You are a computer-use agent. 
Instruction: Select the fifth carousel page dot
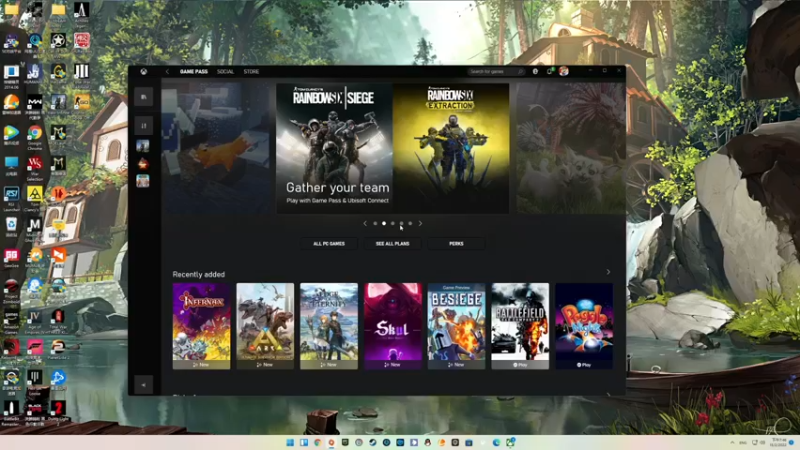pos(410,223)
